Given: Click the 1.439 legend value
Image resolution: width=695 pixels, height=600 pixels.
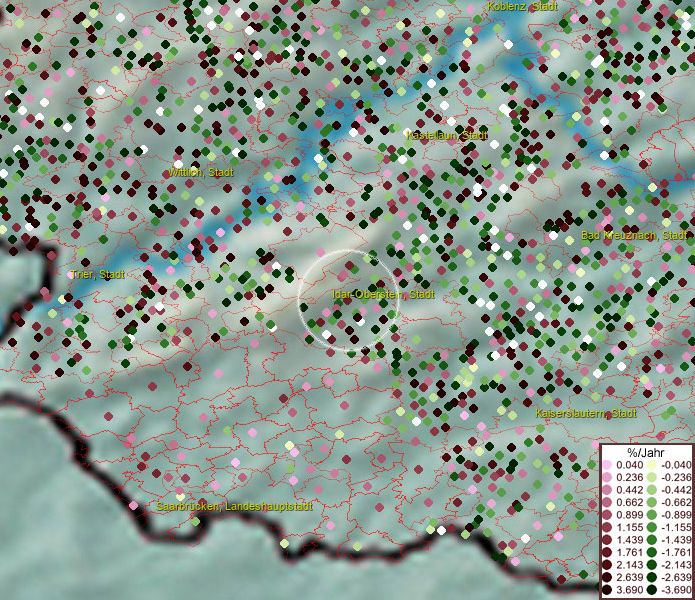Looking at the screenshot, I should tap(629, 540).
